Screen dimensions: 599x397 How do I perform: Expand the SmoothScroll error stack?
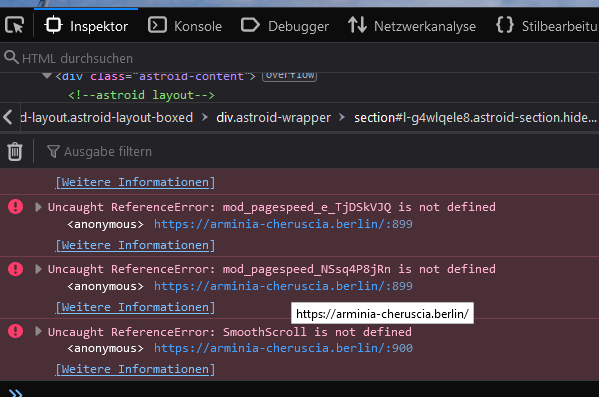point(38,331)
